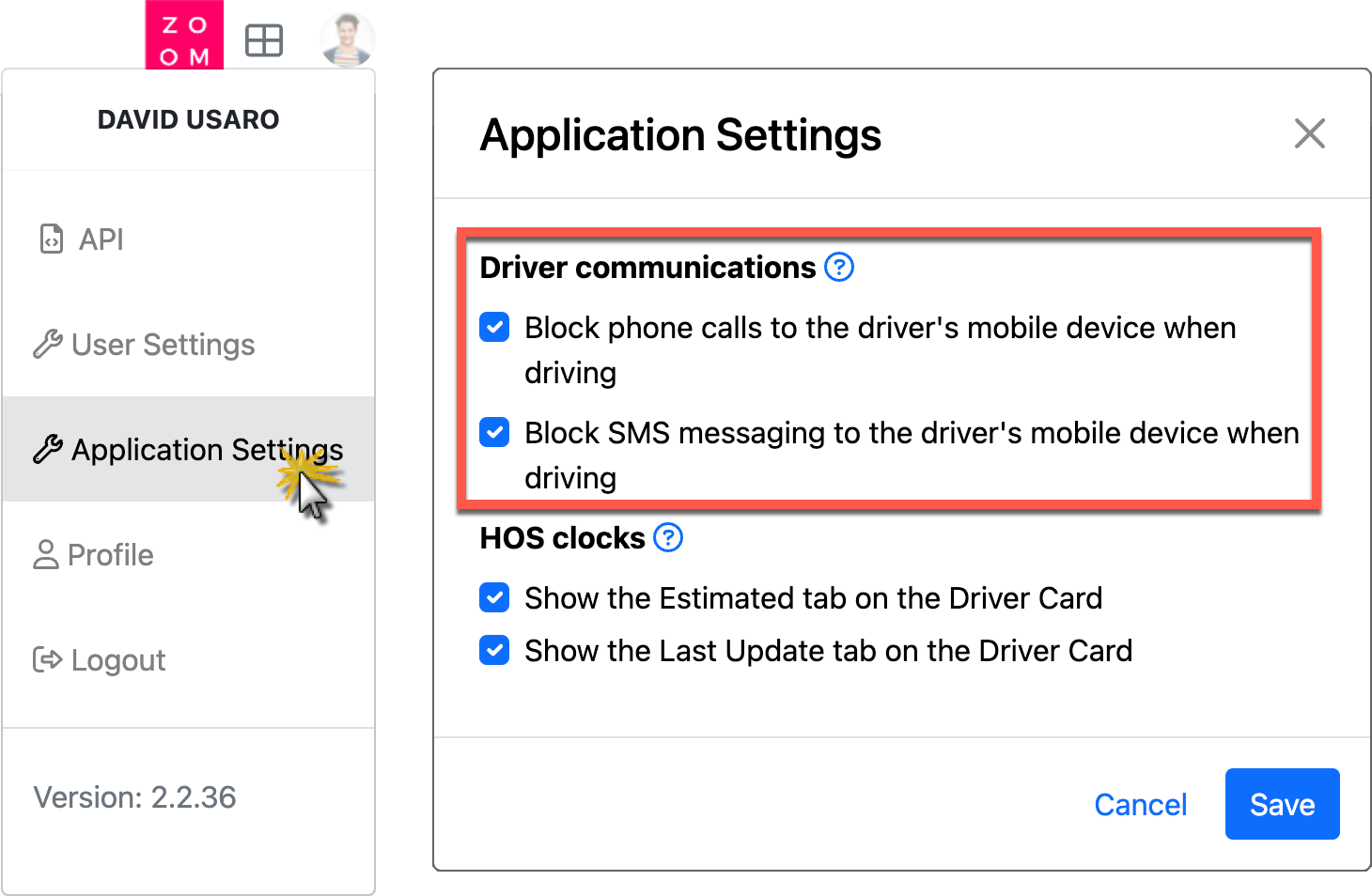1372x896 pixels.
Task: Select API menu item
Action: 188,239
